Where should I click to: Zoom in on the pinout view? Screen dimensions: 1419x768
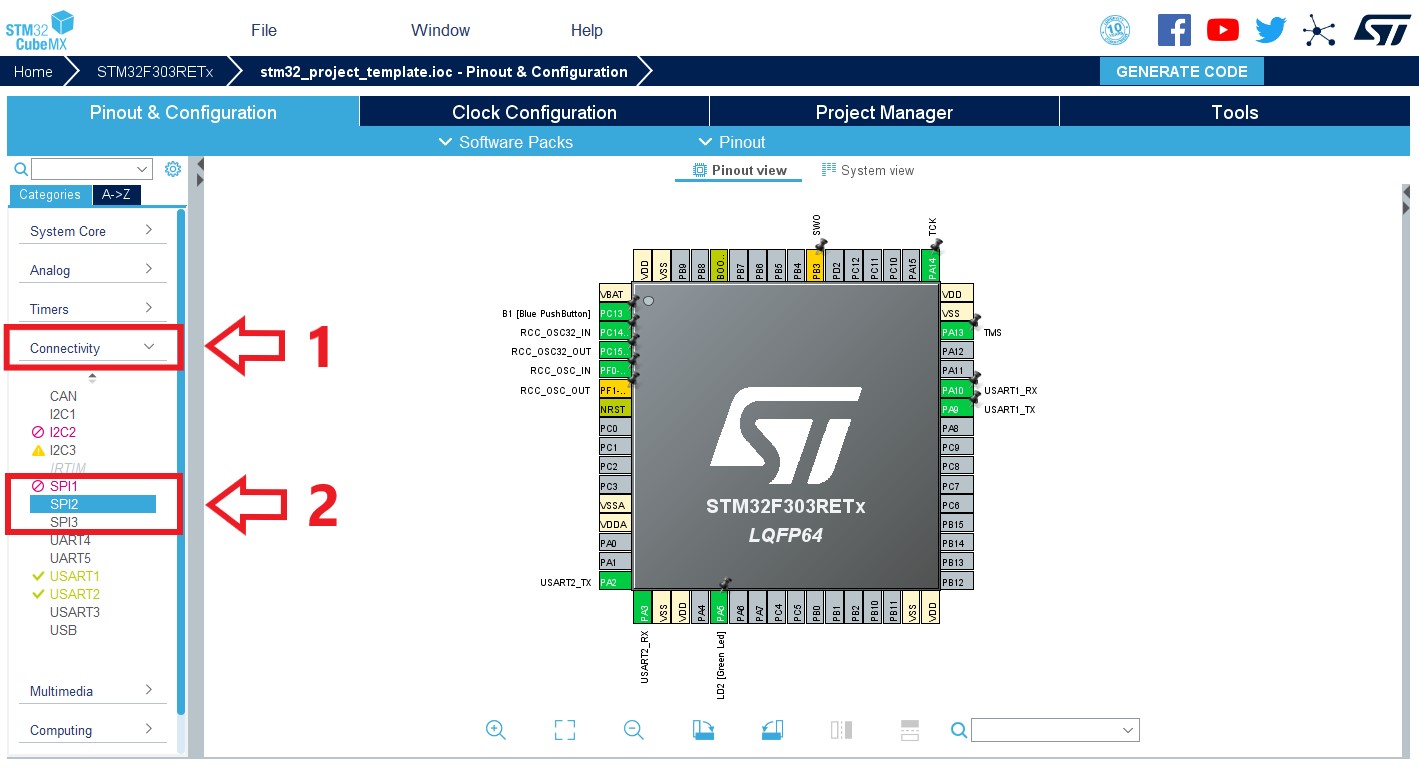[496, 730]
